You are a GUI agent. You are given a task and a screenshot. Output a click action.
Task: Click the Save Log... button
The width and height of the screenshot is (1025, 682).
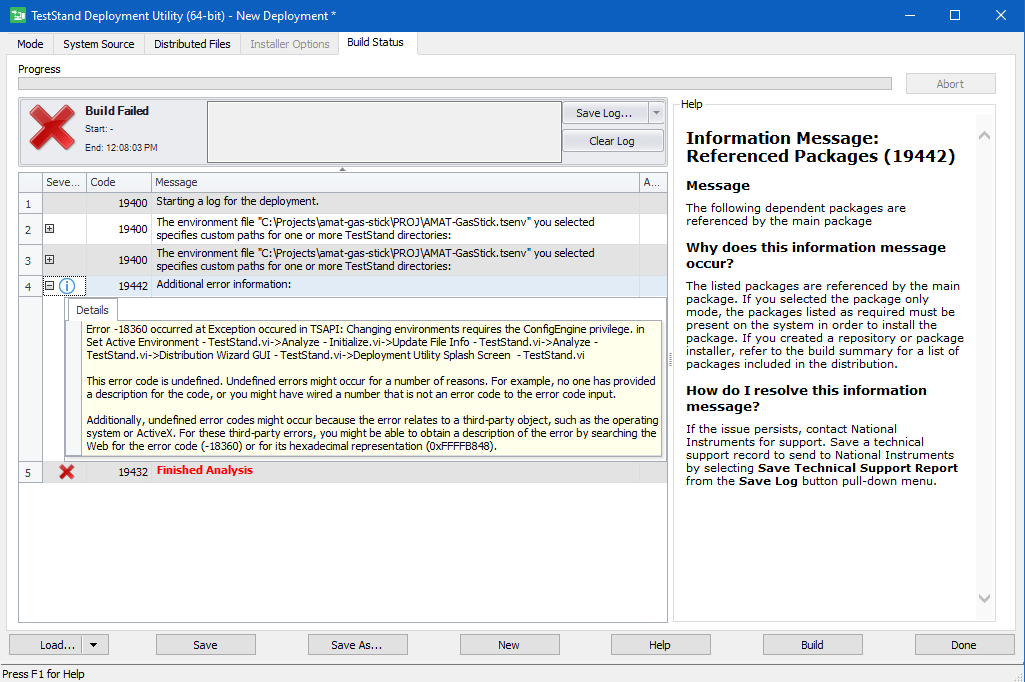605,112
